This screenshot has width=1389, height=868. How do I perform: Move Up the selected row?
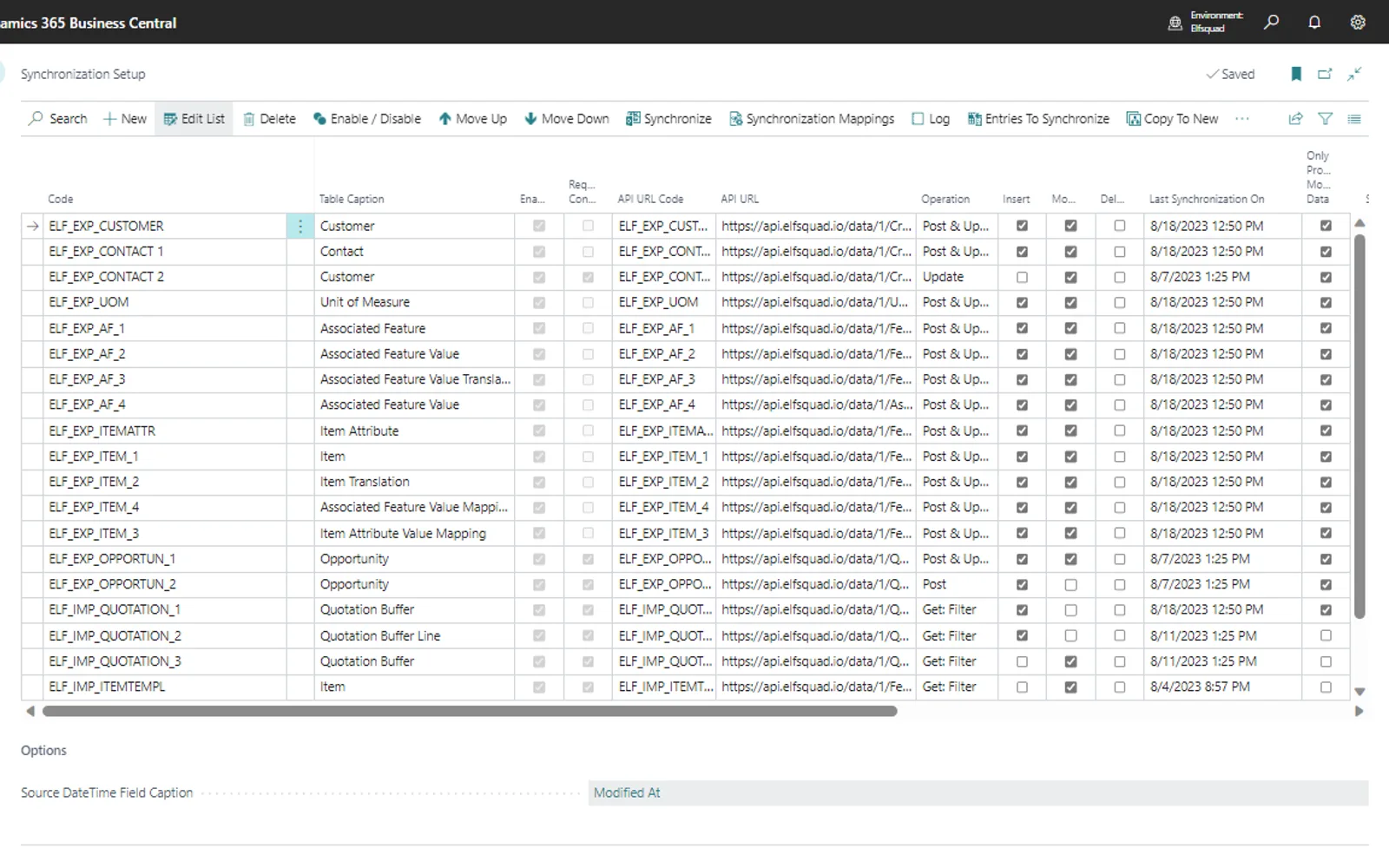click(473, 119)
